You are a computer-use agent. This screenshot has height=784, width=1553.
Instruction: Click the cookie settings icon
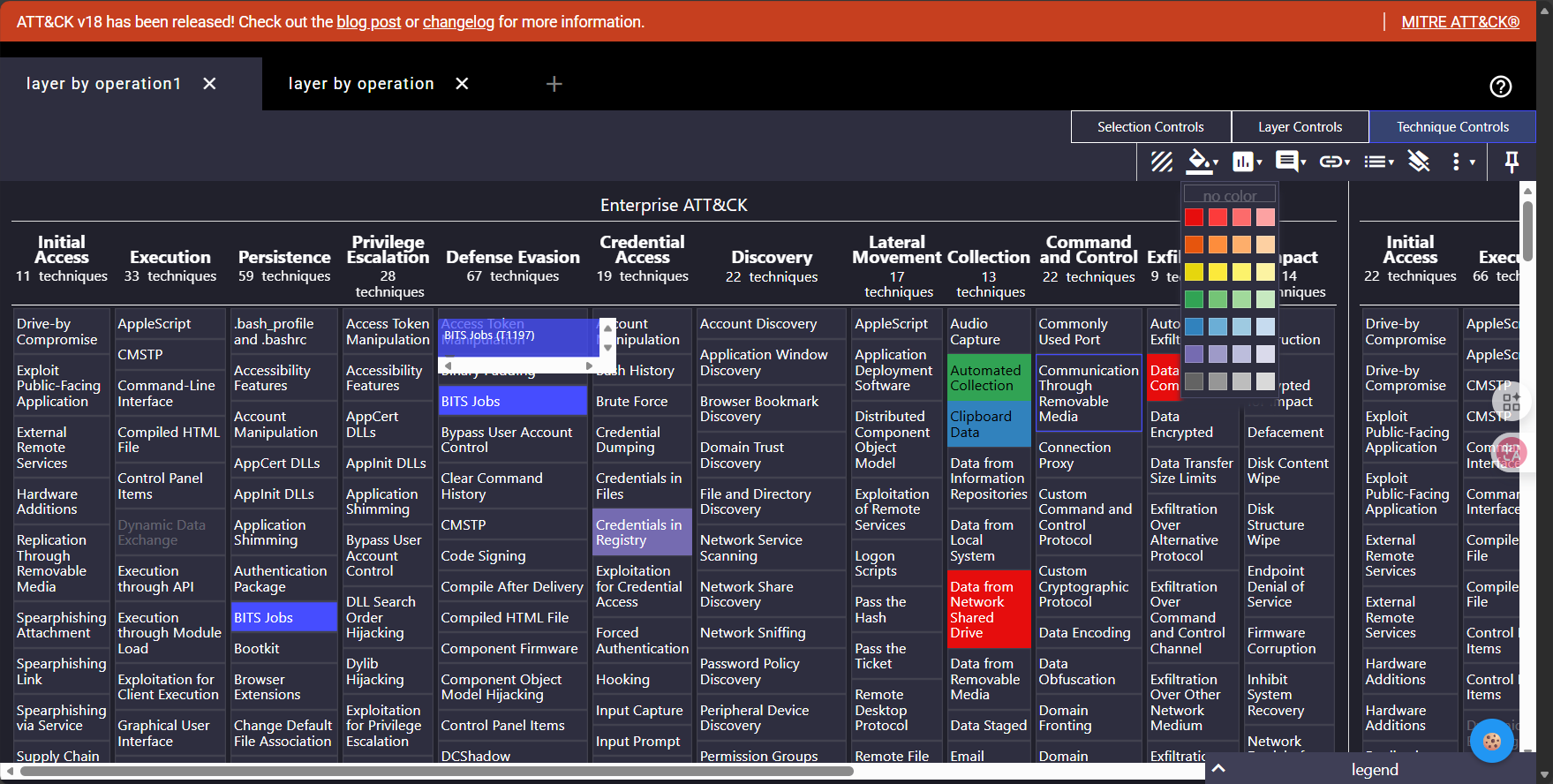coord(1491,742)
